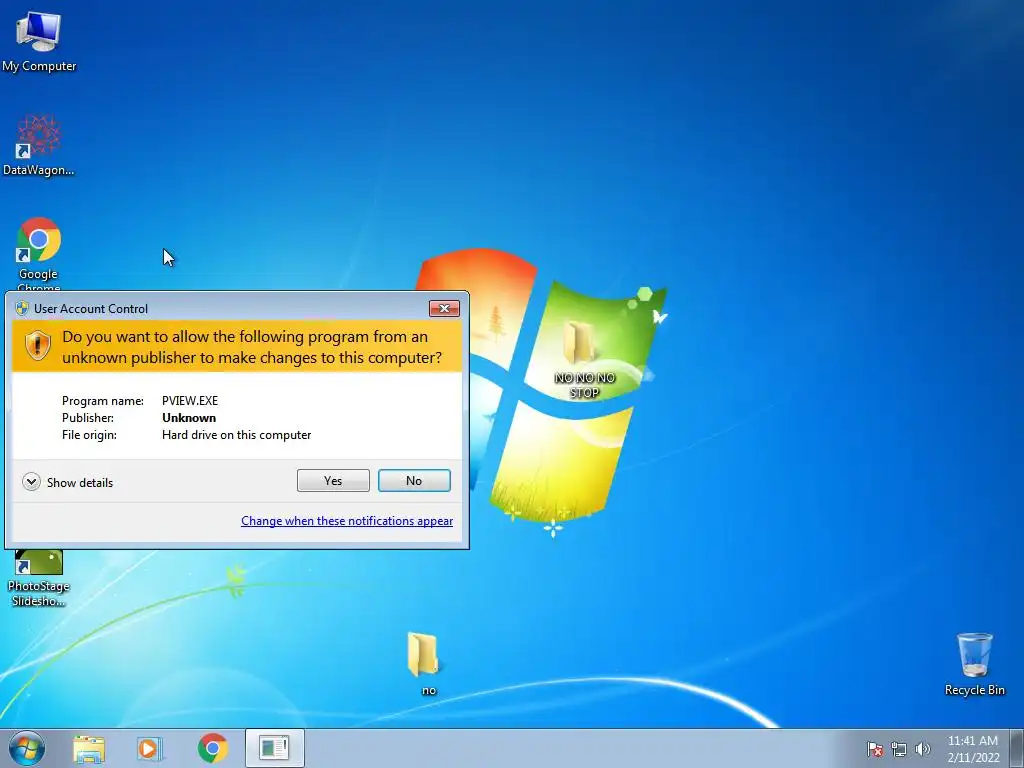
Task: Select the 'NO NO NO STOP' folder
Action: tap(584, 359)
